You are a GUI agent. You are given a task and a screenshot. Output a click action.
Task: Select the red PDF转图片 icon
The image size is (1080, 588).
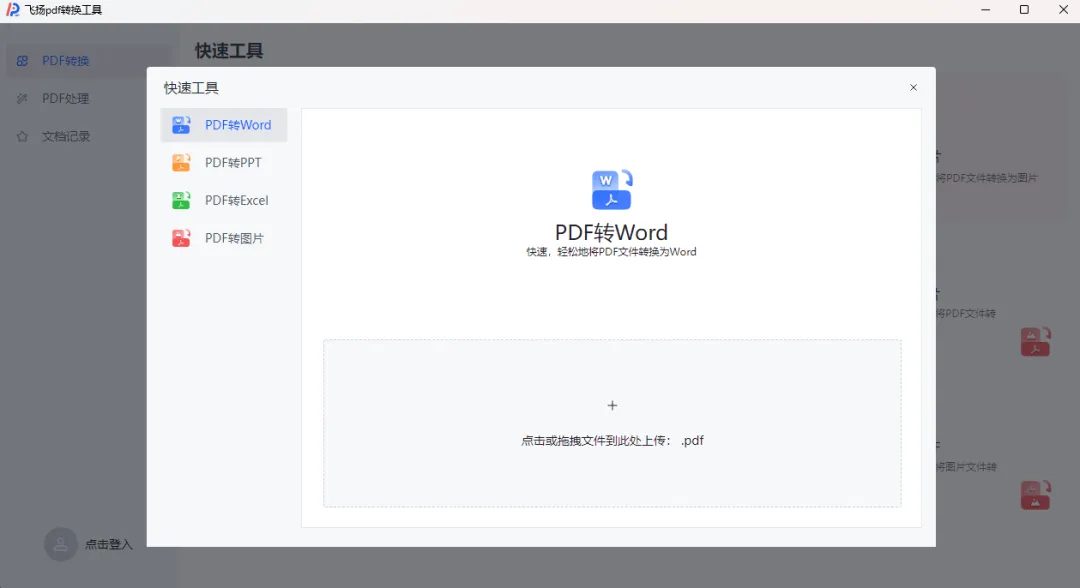pos(181,238)
